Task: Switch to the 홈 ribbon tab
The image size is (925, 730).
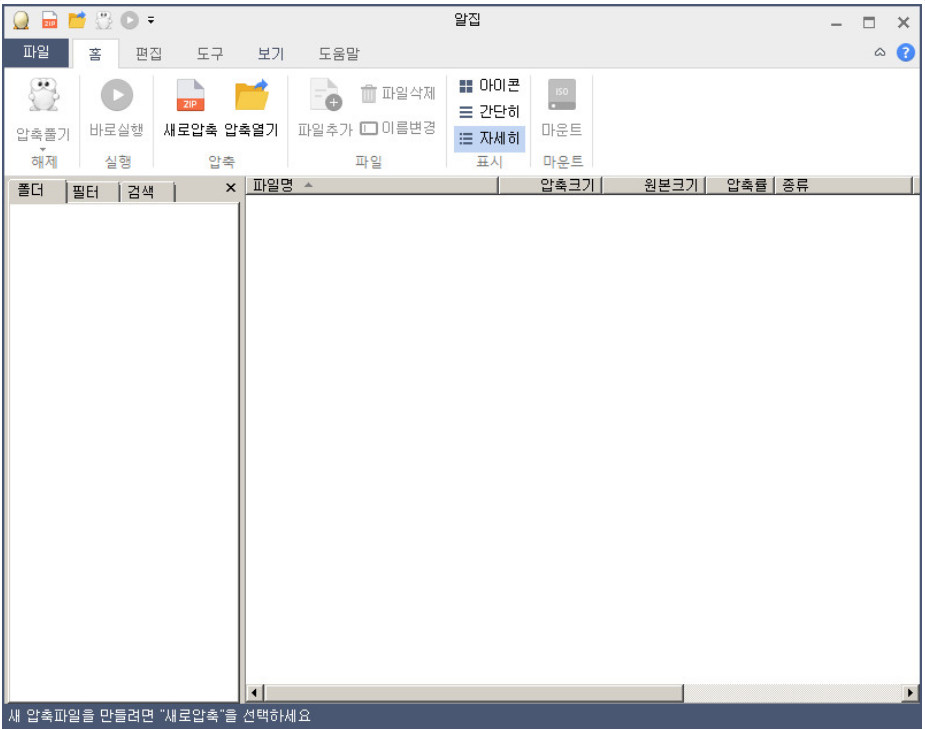Action: [x=95, y=54]
